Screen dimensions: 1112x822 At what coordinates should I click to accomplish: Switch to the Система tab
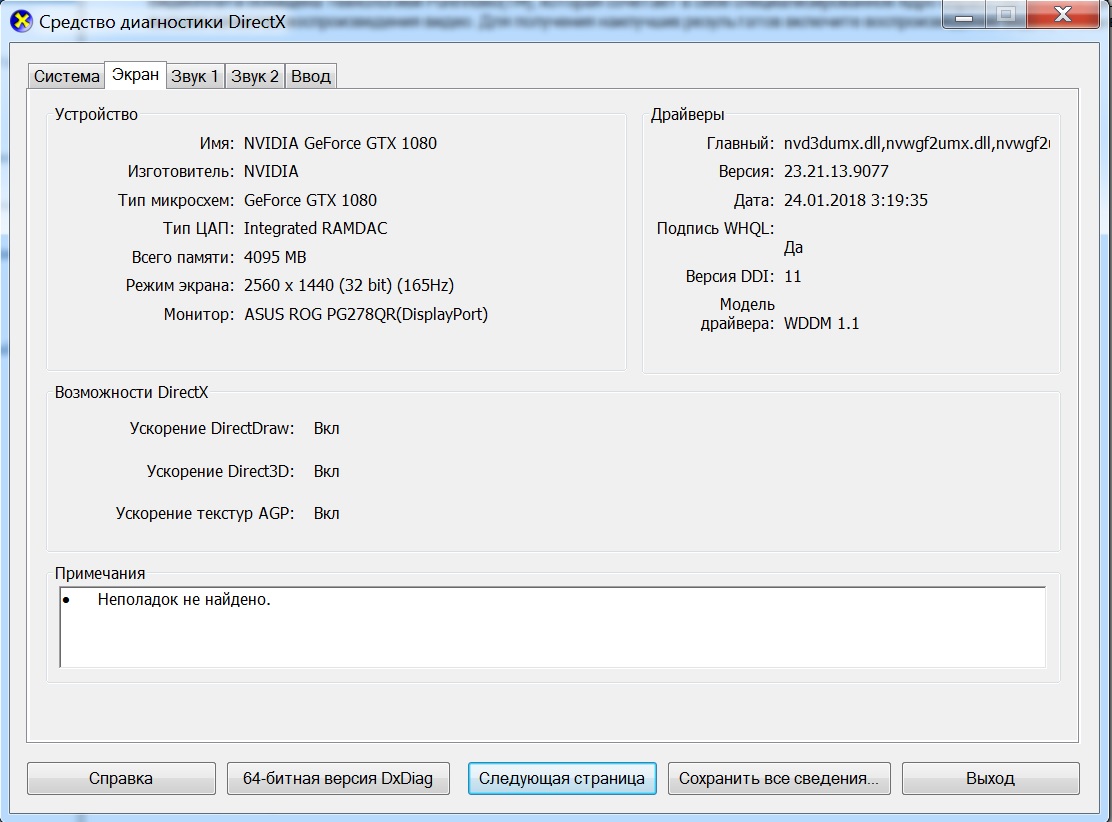pos(67,76)
